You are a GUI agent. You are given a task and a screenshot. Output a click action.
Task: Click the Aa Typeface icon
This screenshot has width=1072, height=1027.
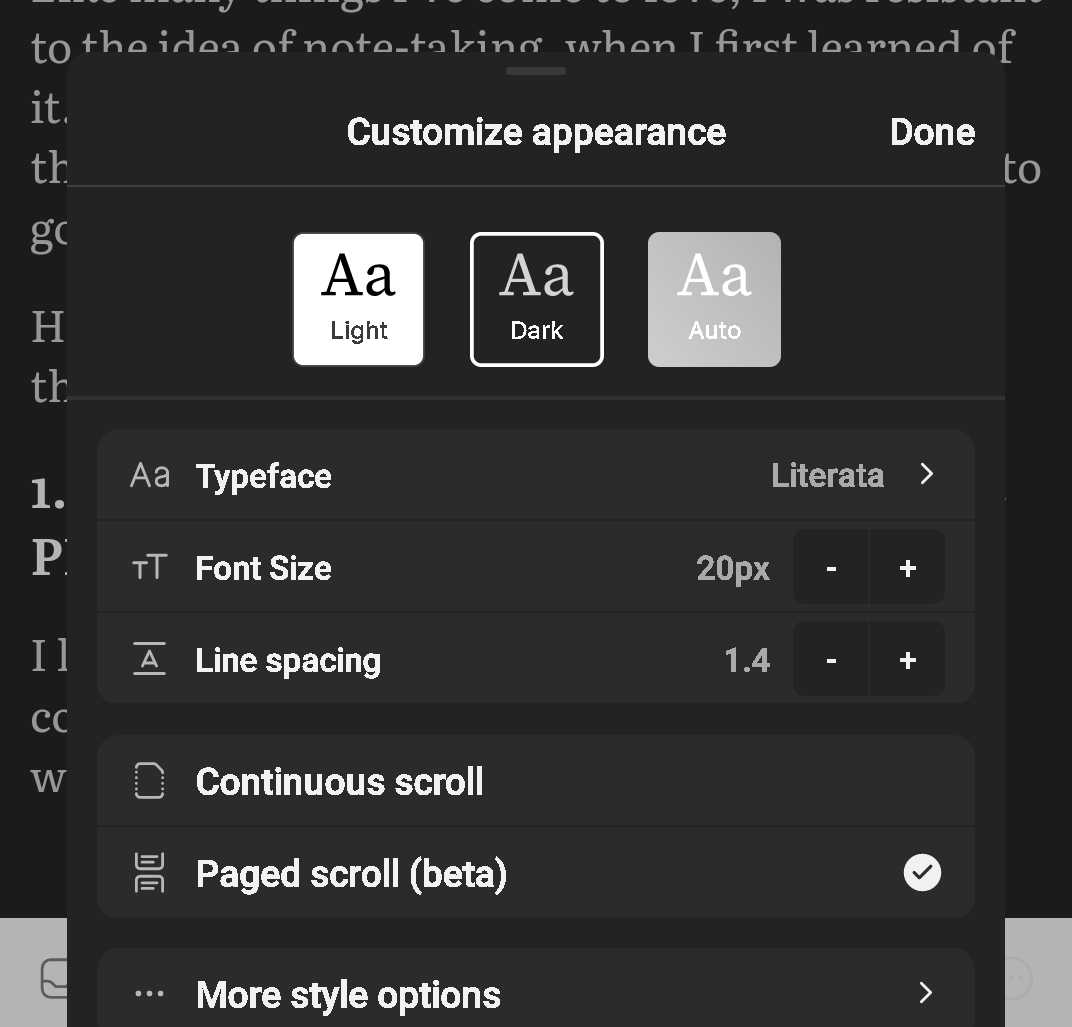pyautogui.click(x=149, y=475)
